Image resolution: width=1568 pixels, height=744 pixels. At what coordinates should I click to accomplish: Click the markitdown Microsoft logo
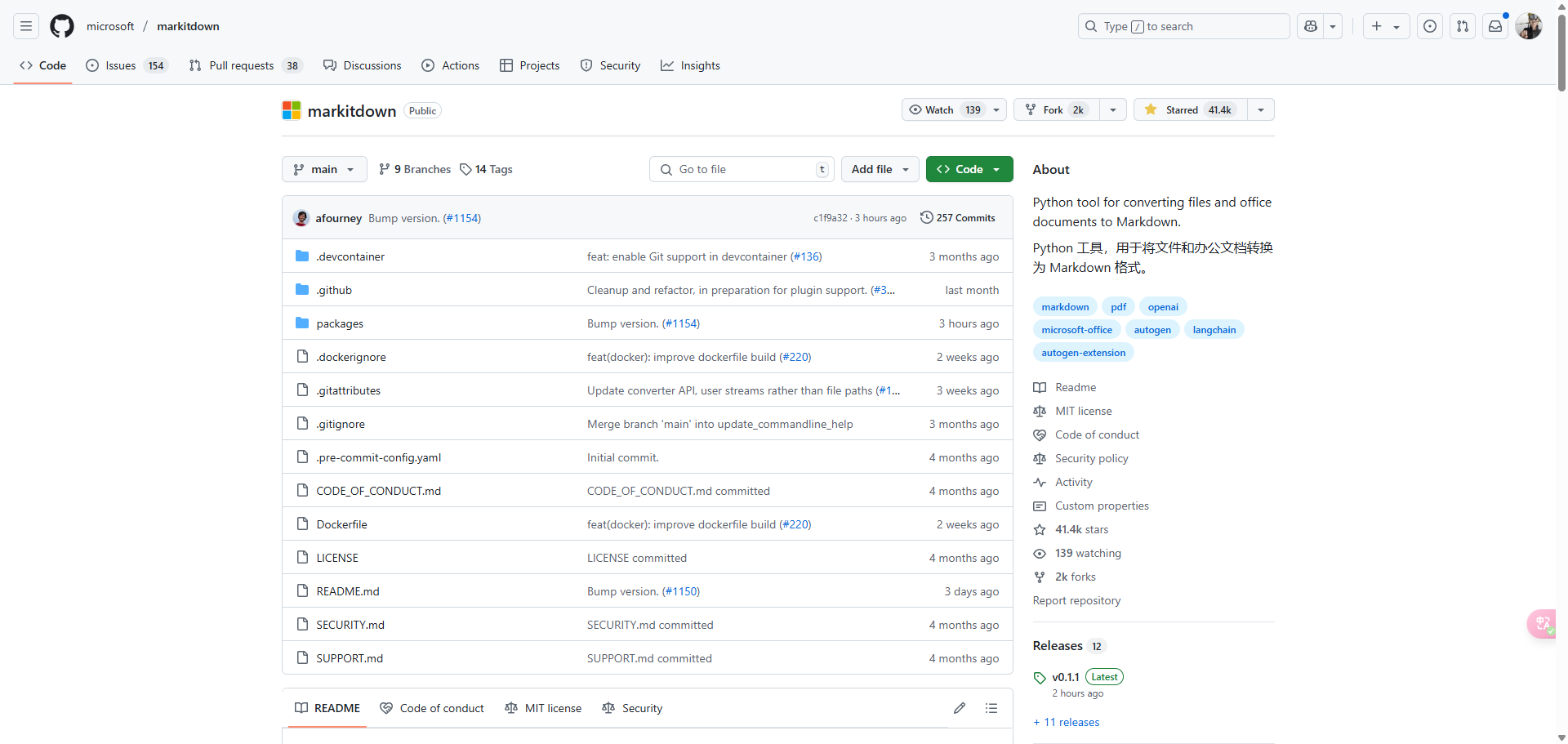coord(292,110)
